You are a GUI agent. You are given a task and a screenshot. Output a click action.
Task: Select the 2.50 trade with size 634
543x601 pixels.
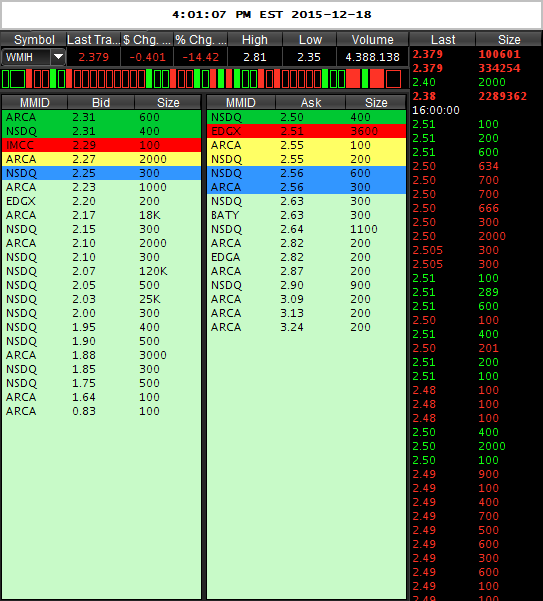476,166
